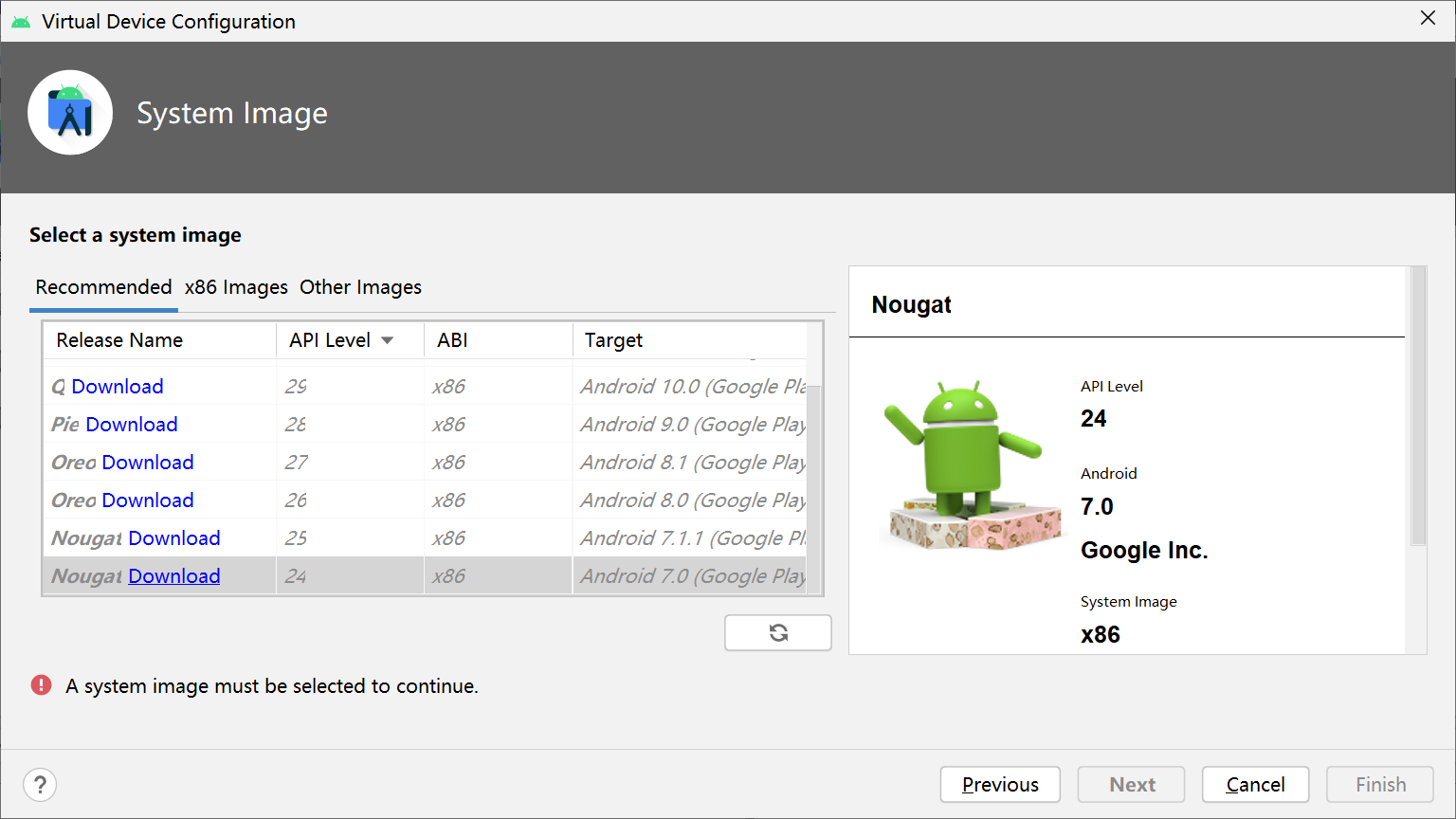Select the Android 7.1.1 target cell
This screenshot has width=1456, height=819.
(690, 538)
